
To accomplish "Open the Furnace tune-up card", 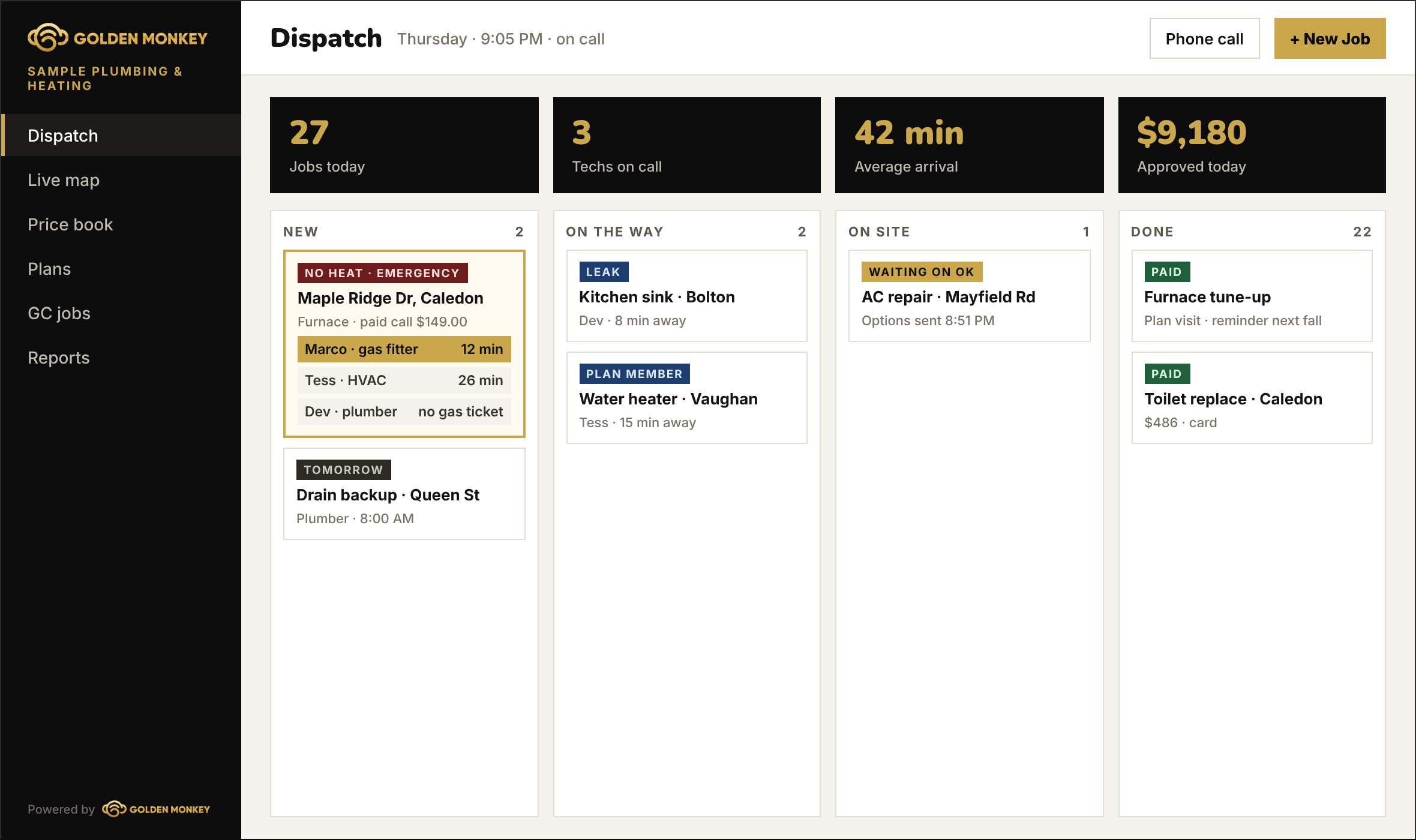I will click(x=1252, y=296).
